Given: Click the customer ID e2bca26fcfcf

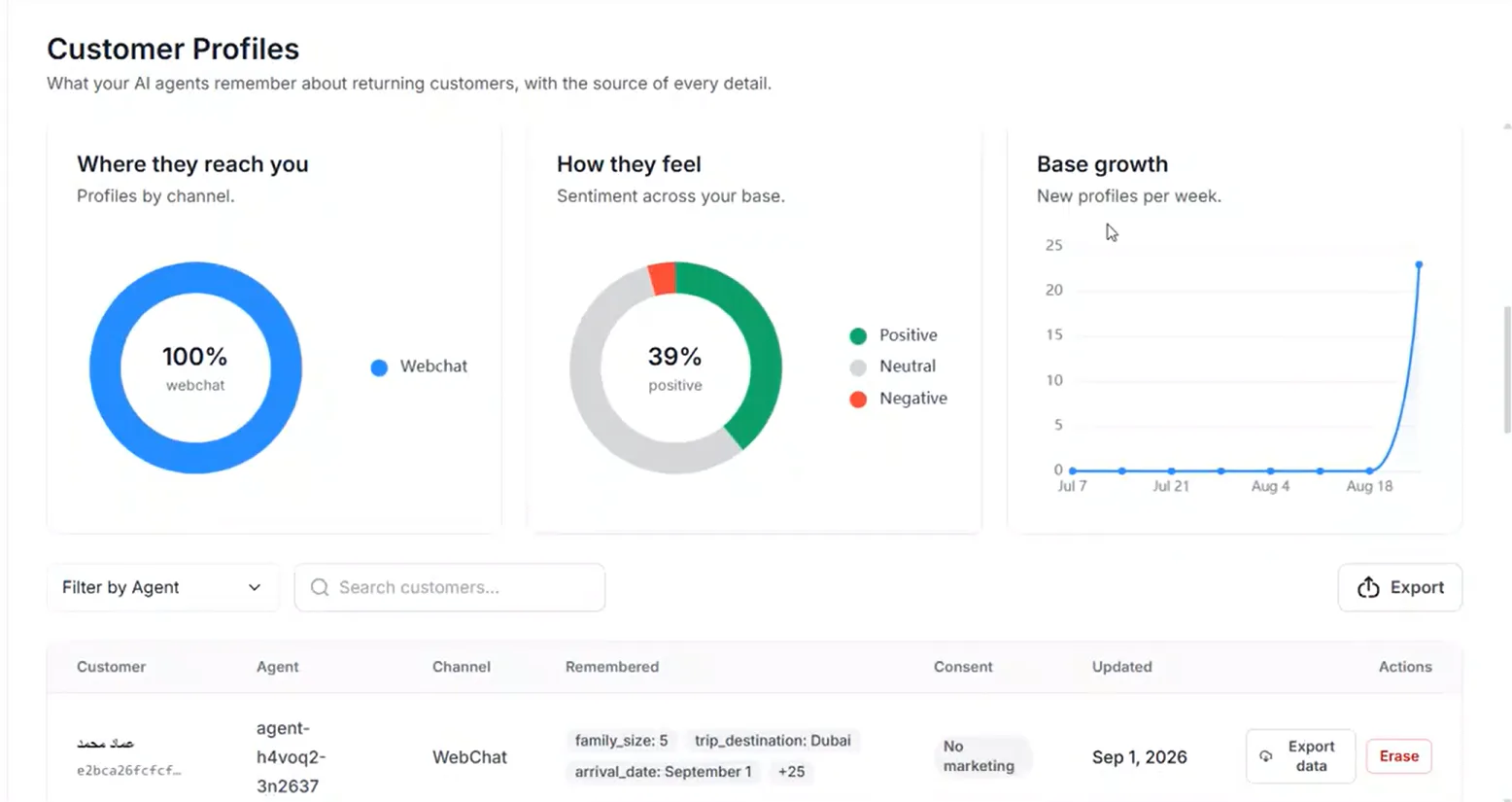Looking at the screenshot, I should (128, 770).
